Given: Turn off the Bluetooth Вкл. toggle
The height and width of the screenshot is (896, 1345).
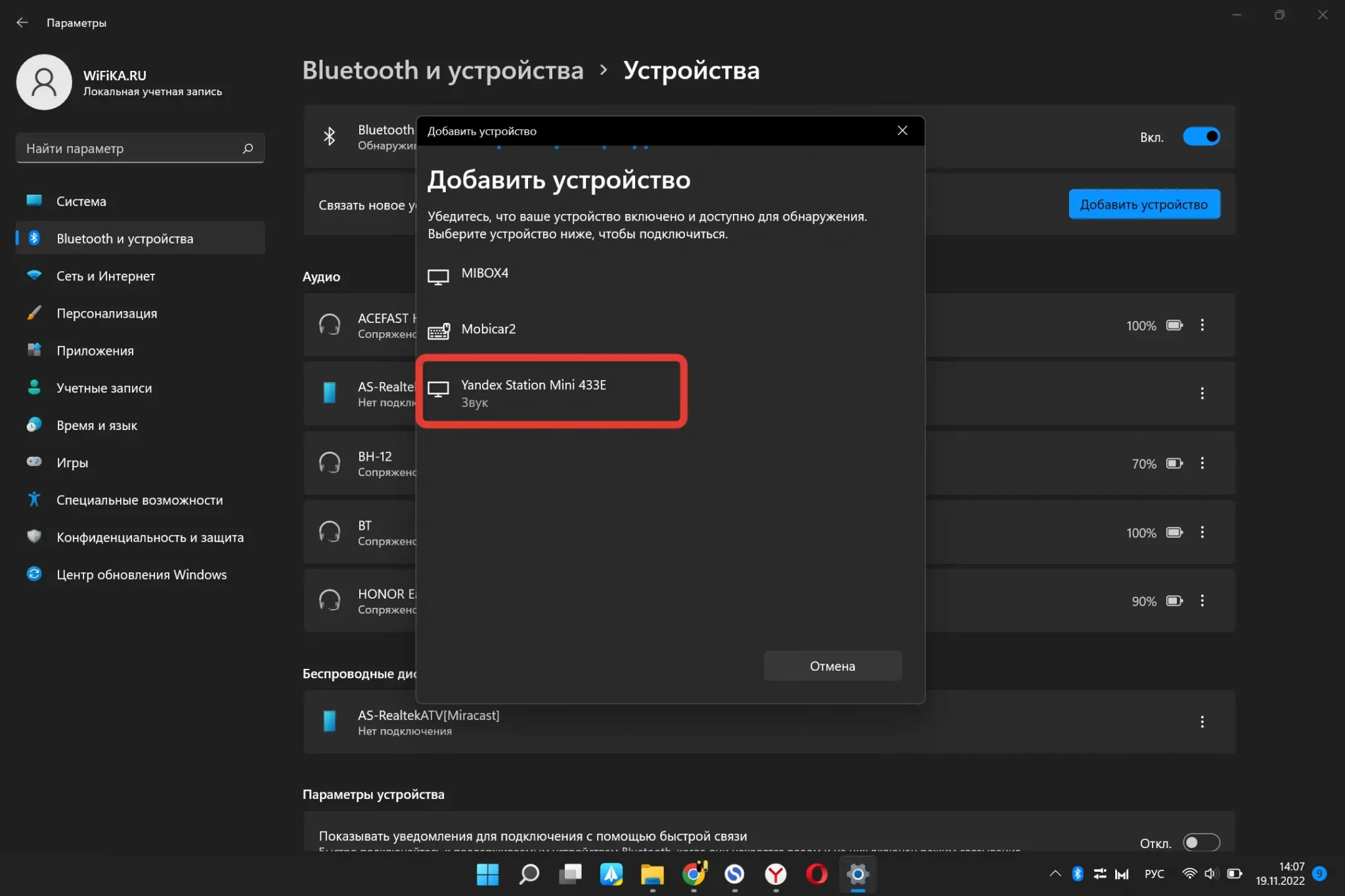Looking at the screenshot, I should (1201, 137).
